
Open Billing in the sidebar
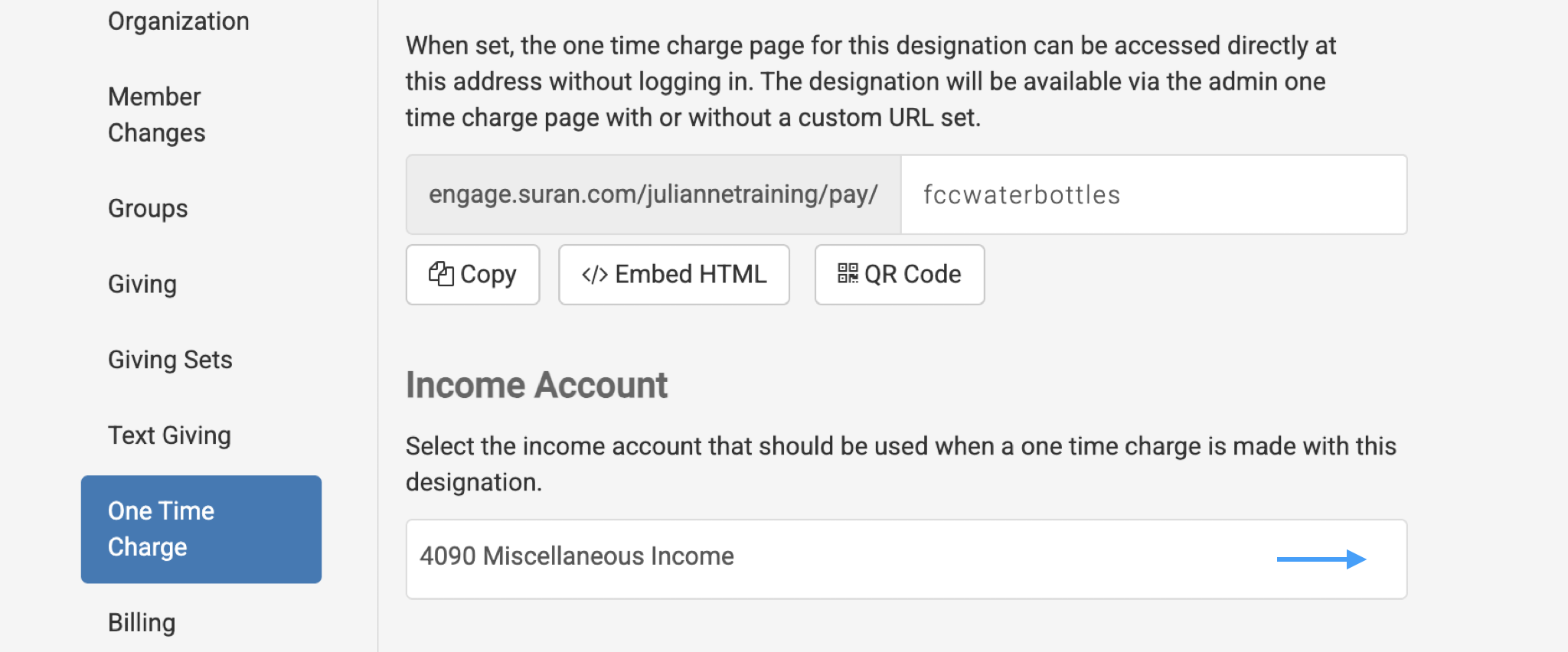(142, 623)
